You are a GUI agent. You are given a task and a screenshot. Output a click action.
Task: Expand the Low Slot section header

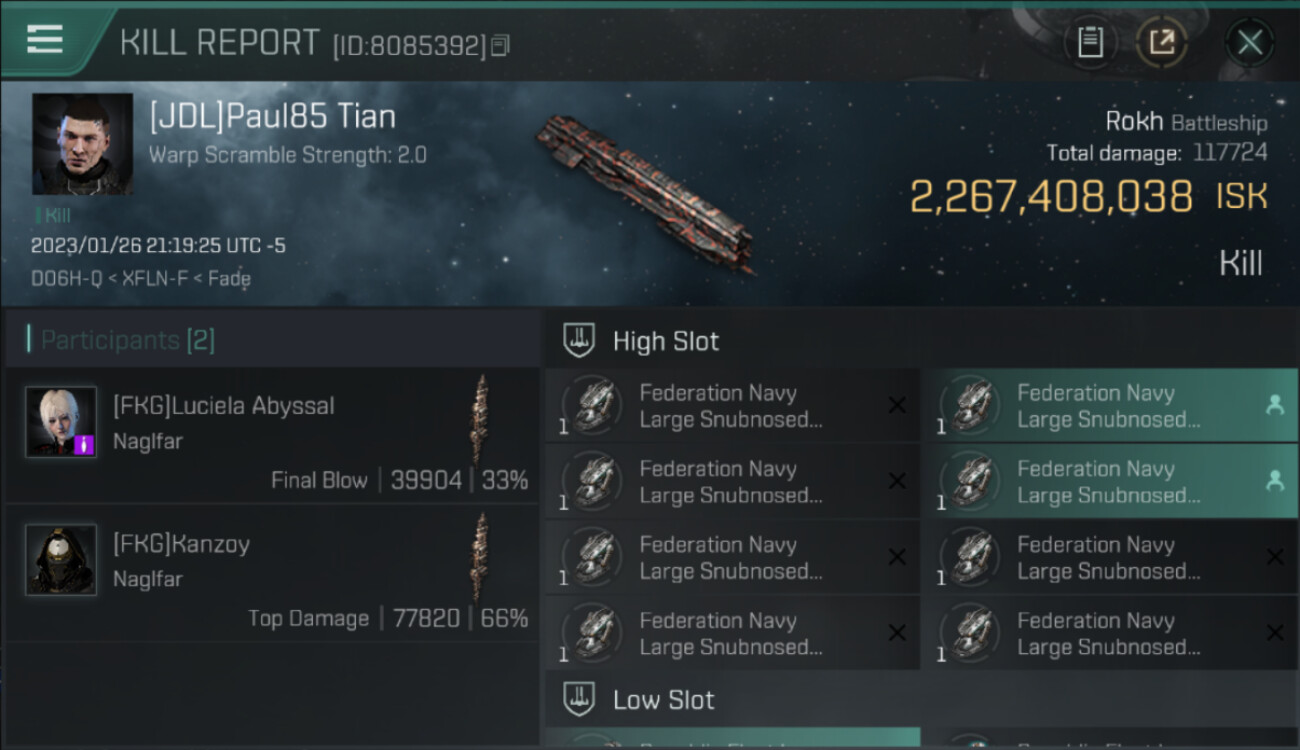663,699
